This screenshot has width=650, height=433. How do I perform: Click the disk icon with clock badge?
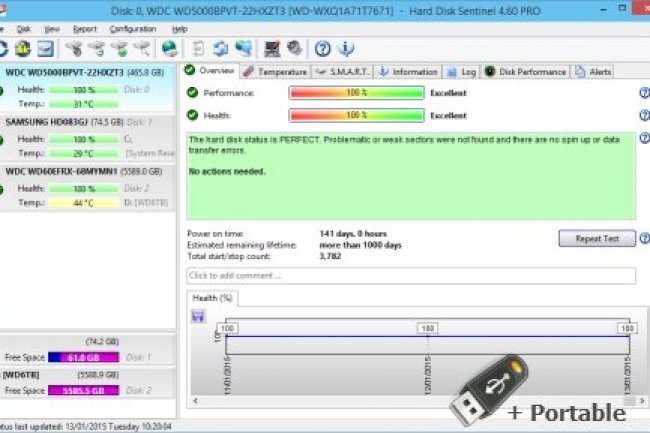click(97, 49)
